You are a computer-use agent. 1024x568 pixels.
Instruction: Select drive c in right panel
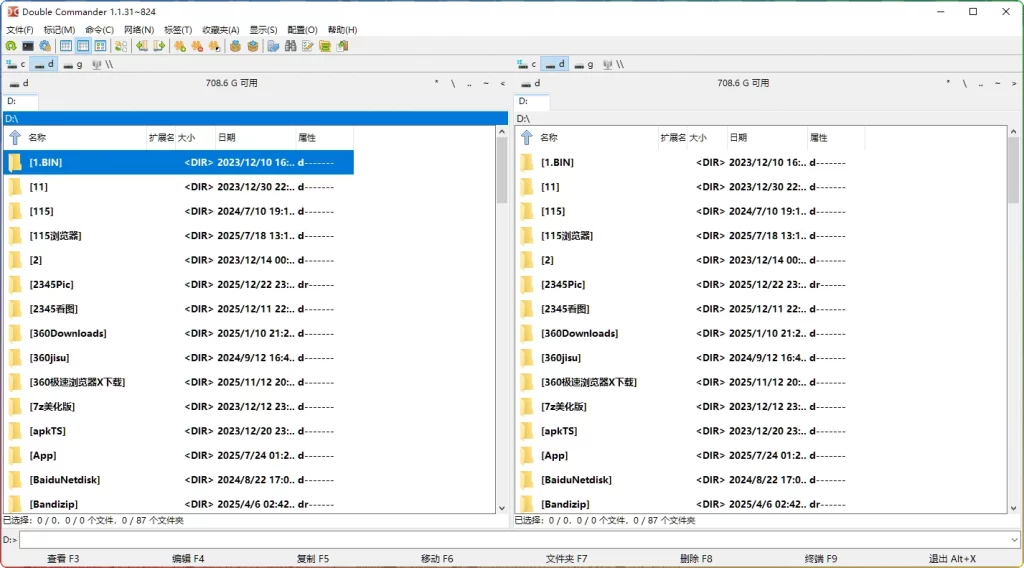point(527,64)
